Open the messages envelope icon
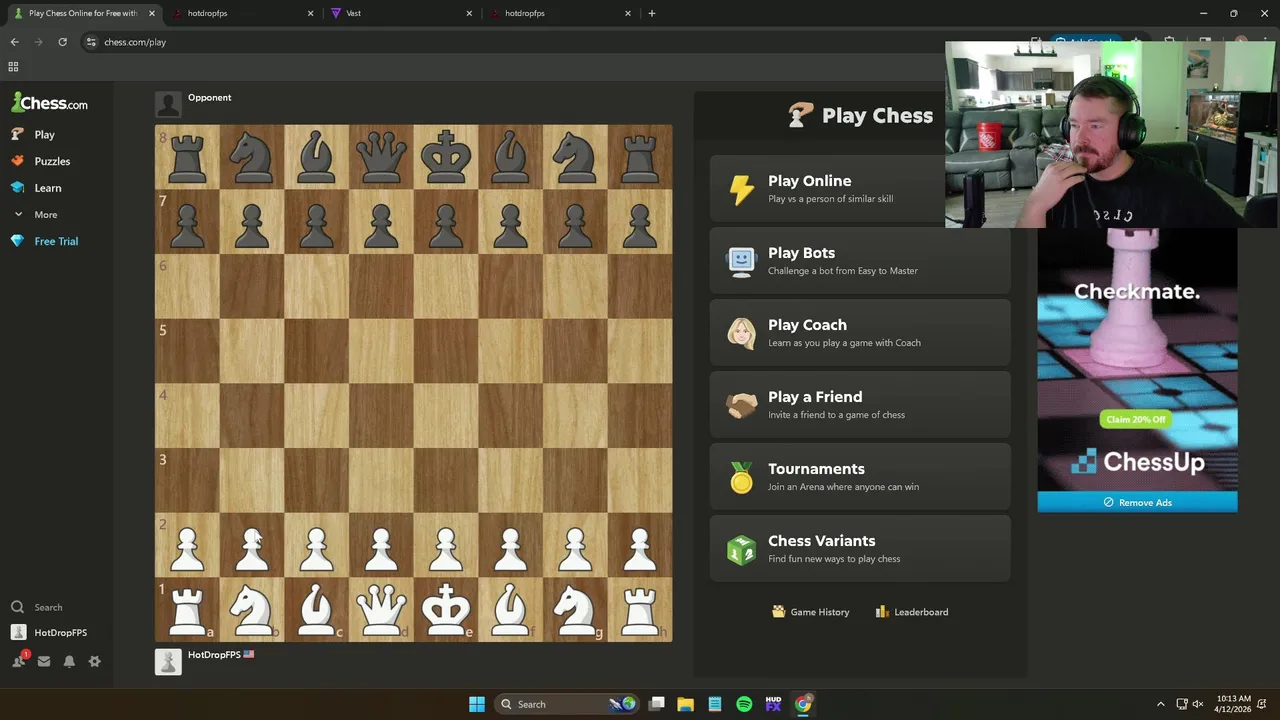Image resolution: width=1280 pixels, height=720 pixels. tap(44, 661)
